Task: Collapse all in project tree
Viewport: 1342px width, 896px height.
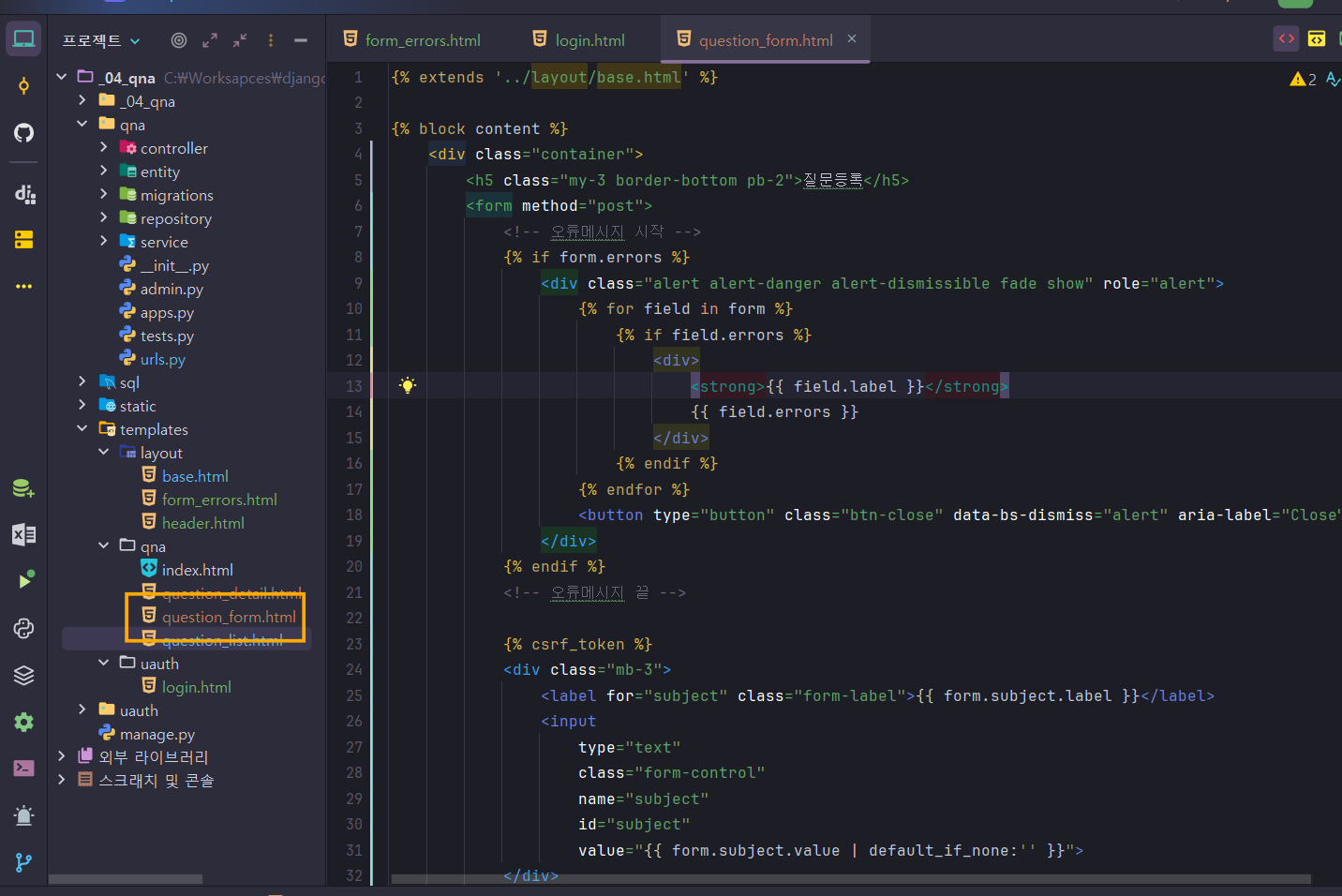Action: [x=240, y=40]
